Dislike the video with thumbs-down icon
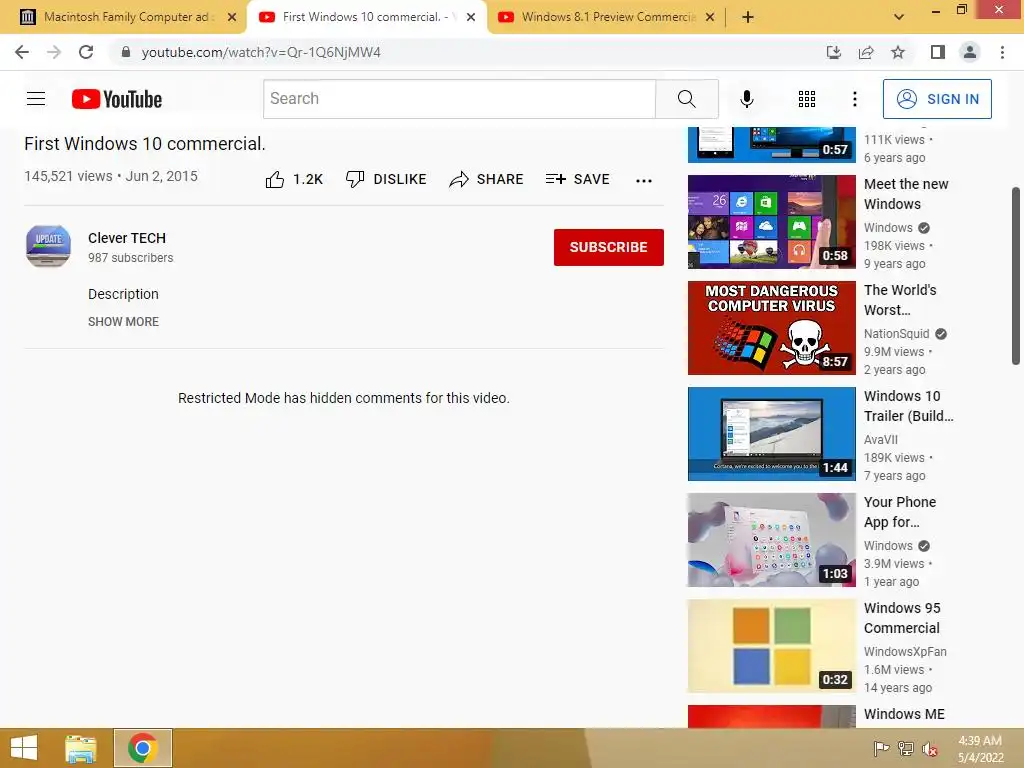The width and height of the screenshot is (1024, 768). (355, 180)
